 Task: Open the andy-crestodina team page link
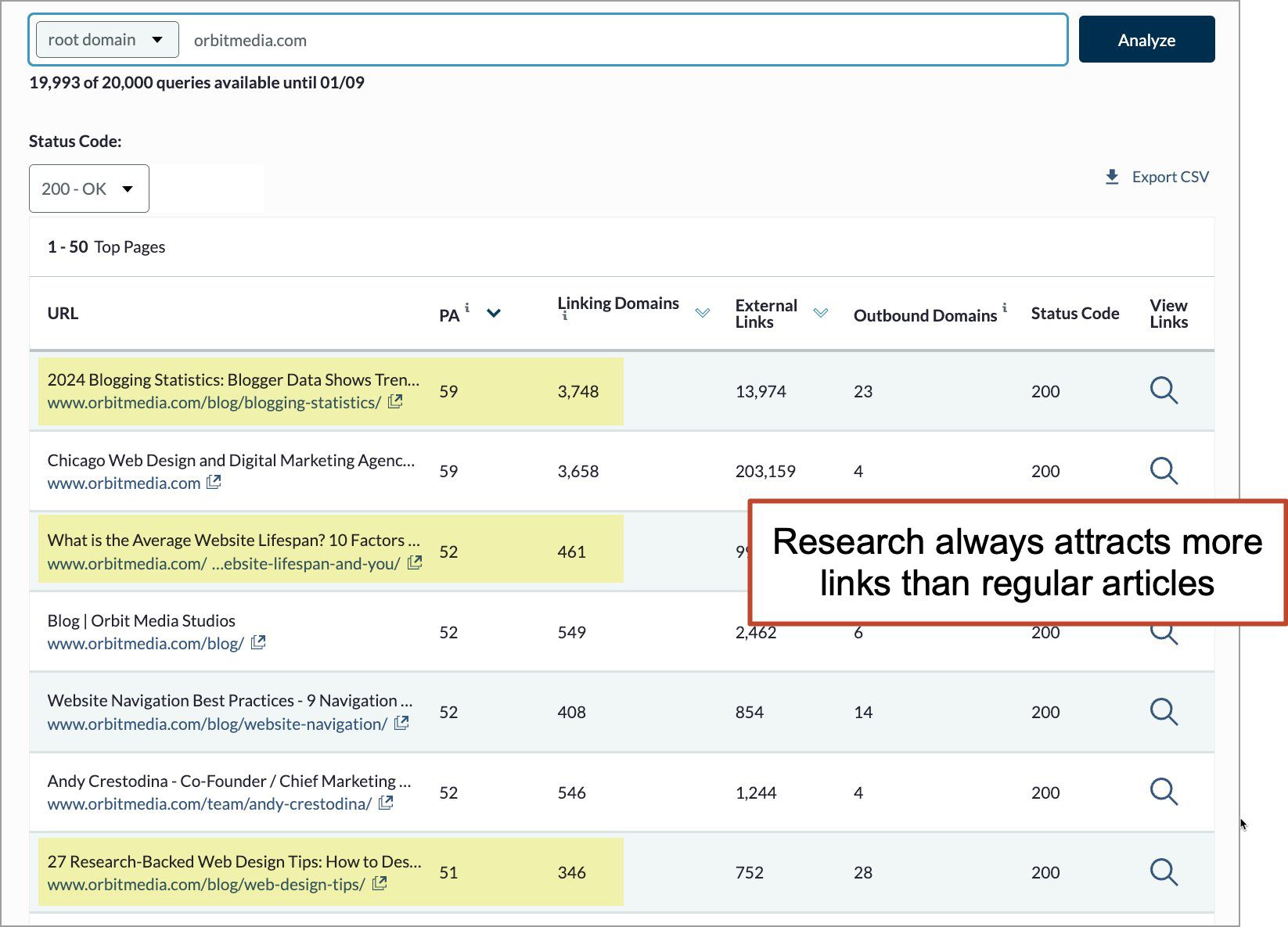[209, 804]
